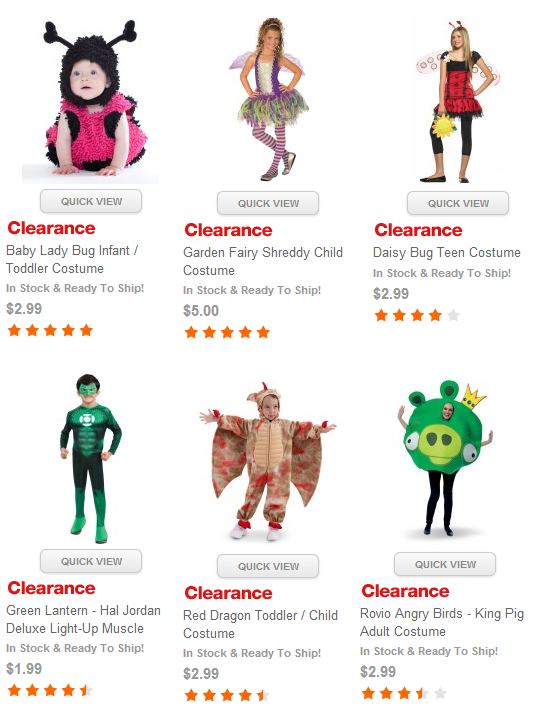
Task: Open the Garden Fairy Shreddy Child Costume link
Action: [x=263, y=261]
